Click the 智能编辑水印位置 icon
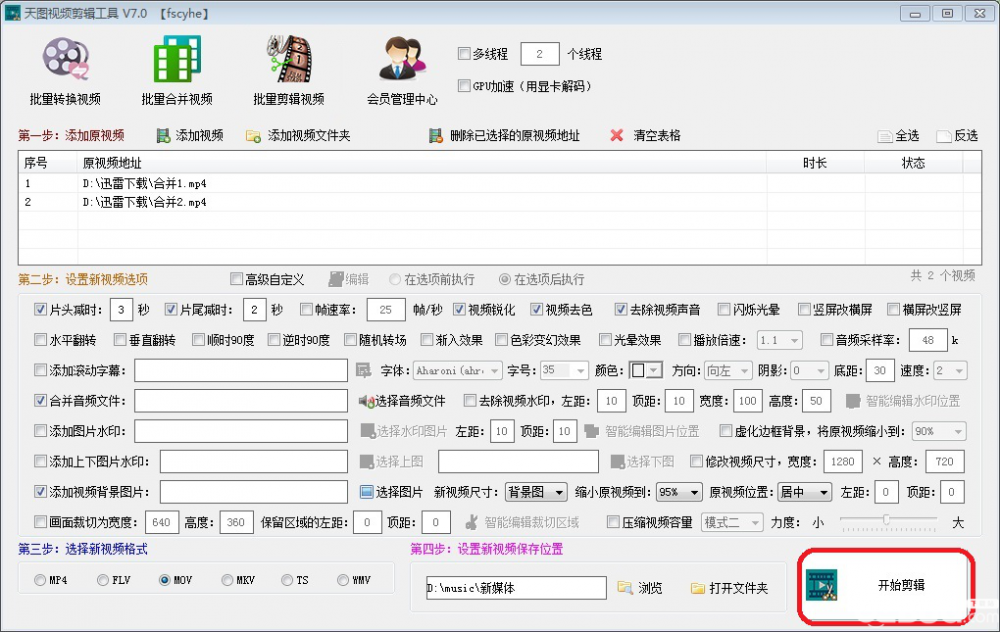 click(x=853, y=401)
